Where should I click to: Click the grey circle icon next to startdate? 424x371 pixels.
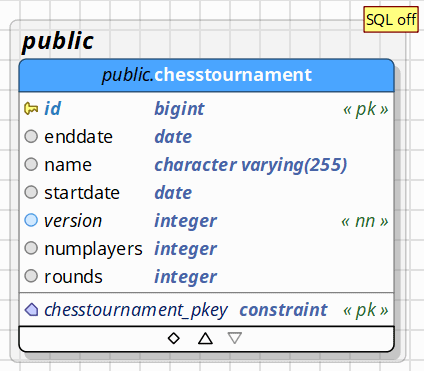click(31, 192)
